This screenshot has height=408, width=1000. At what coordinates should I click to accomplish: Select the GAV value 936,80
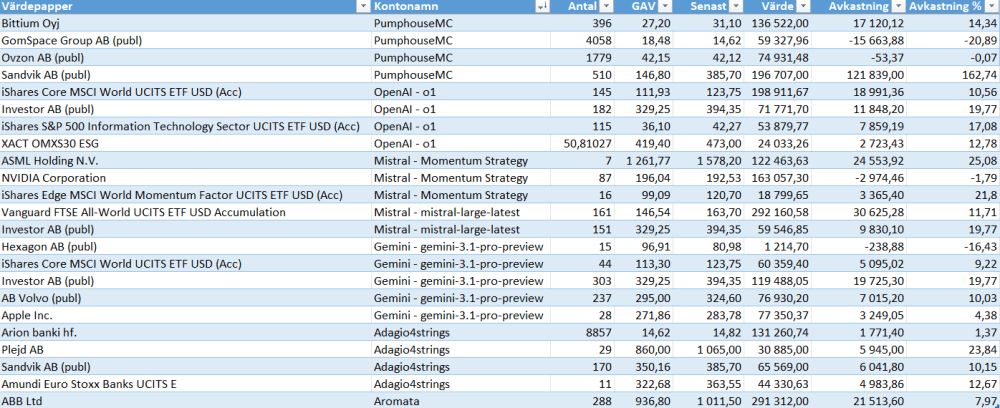pos(644,401)
